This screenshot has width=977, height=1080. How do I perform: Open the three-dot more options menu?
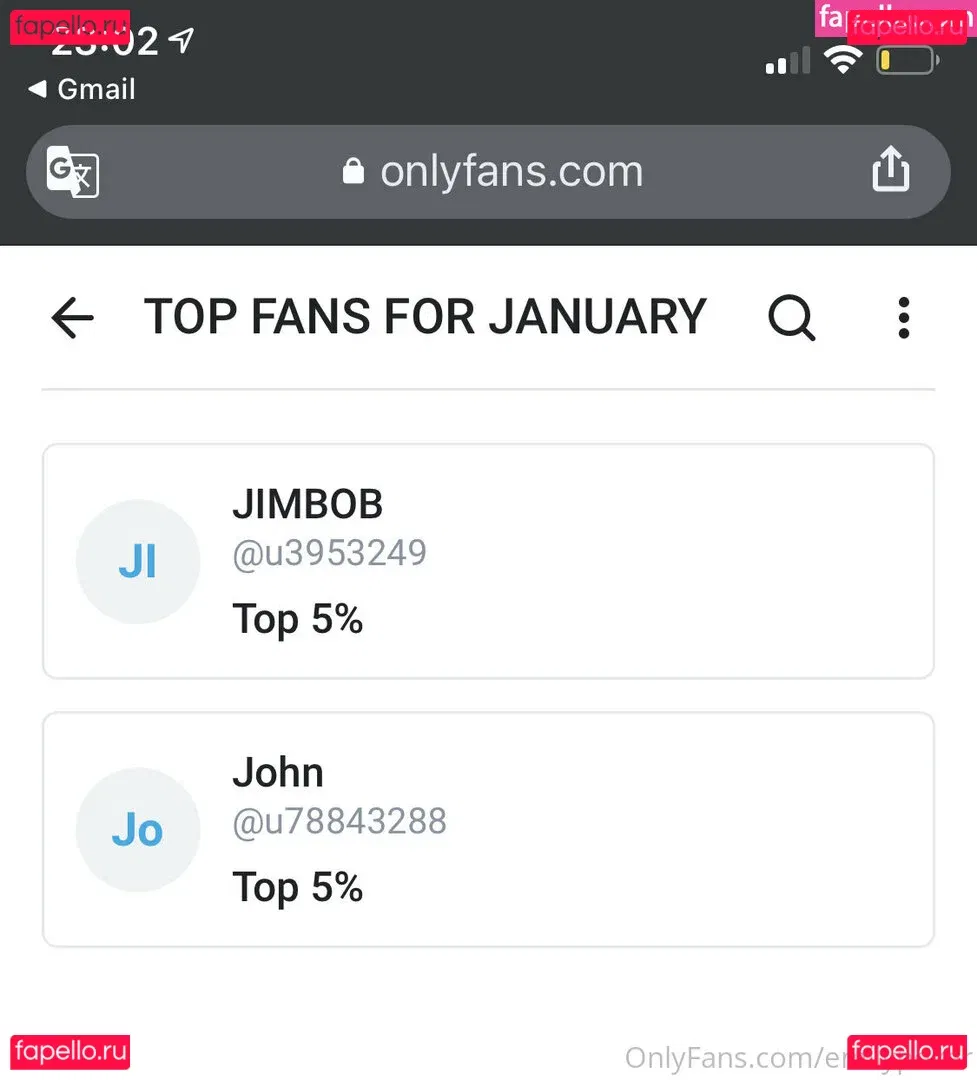coord(904,318)
